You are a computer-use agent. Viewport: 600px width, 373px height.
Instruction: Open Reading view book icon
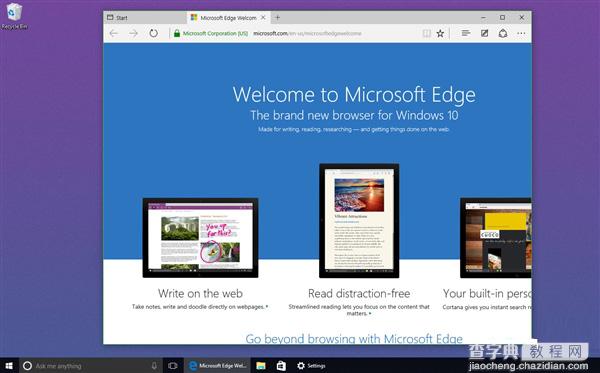pos(427,33)
